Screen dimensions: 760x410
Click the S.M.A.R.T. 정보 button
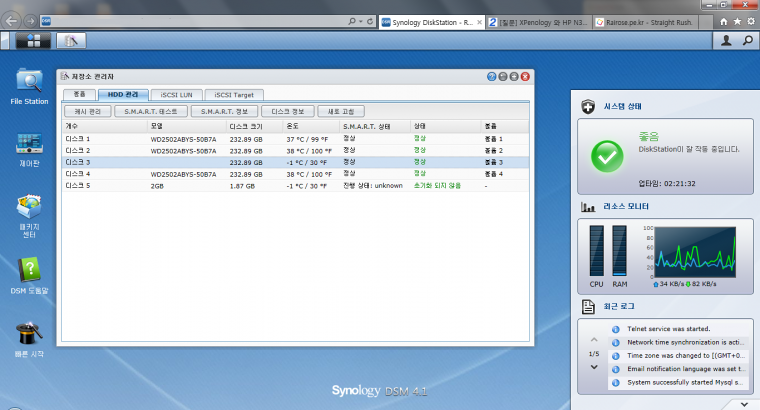(x=224, y=111)
